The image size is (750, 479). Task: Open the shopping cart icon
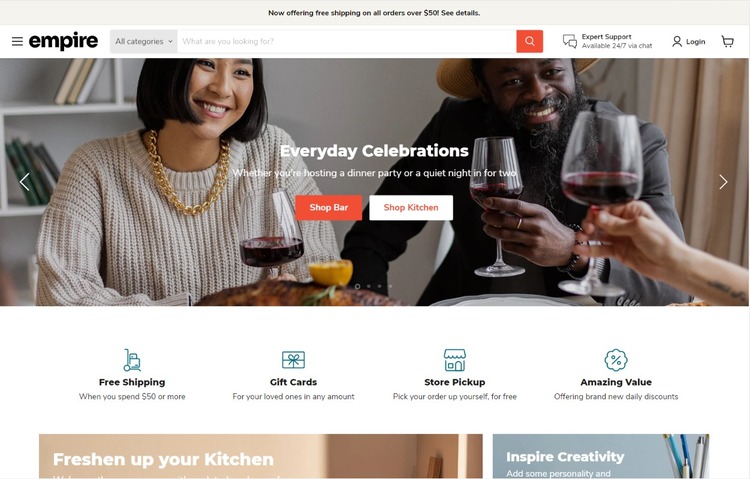pos(728,42)
